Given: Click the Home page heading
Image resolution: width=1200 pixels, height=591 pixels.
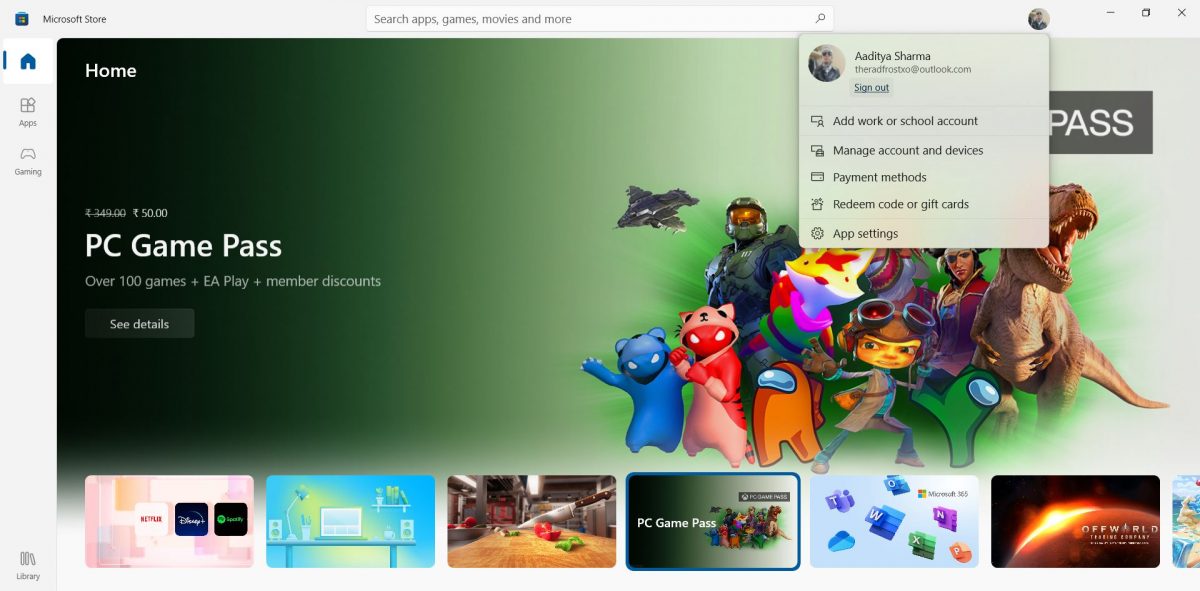Looking at the screenshot, I should 111,71.
